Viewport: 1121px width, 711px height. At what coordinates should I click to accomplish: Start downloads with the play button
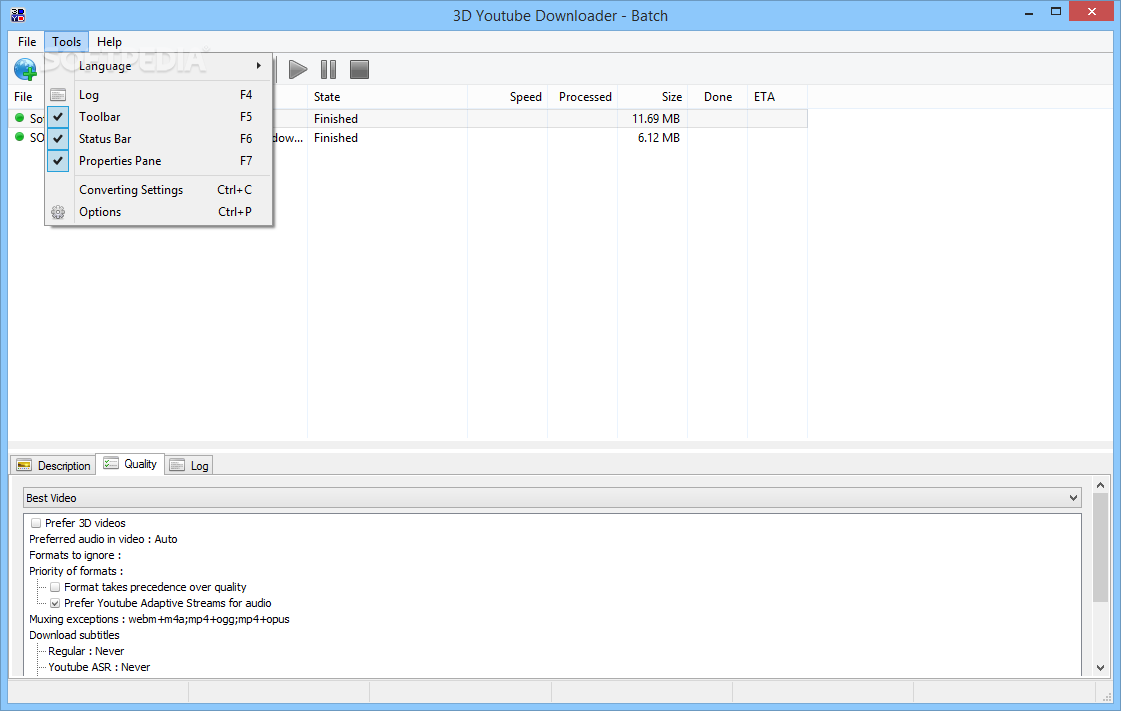coord(297,69)
